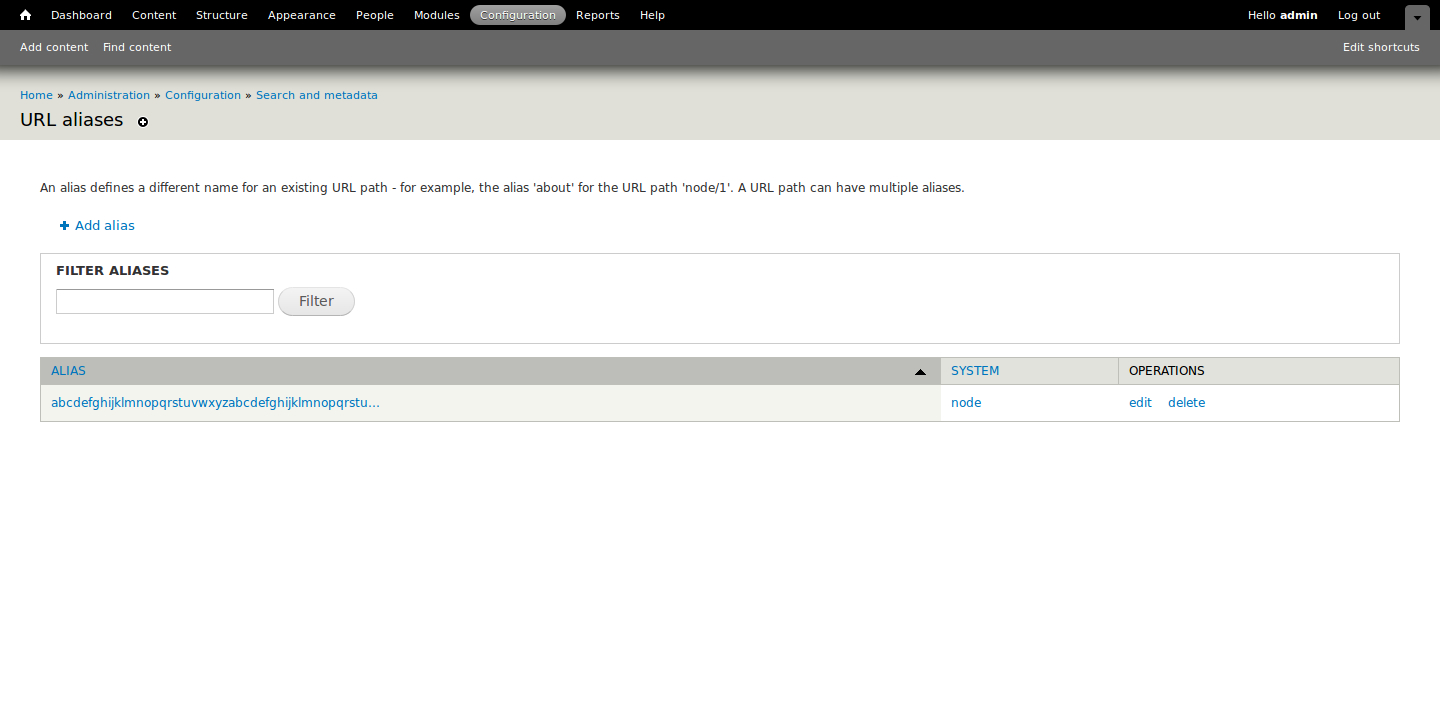Open the Structure menu
This screenshot has width=1440, height=703.
[221, 14]
